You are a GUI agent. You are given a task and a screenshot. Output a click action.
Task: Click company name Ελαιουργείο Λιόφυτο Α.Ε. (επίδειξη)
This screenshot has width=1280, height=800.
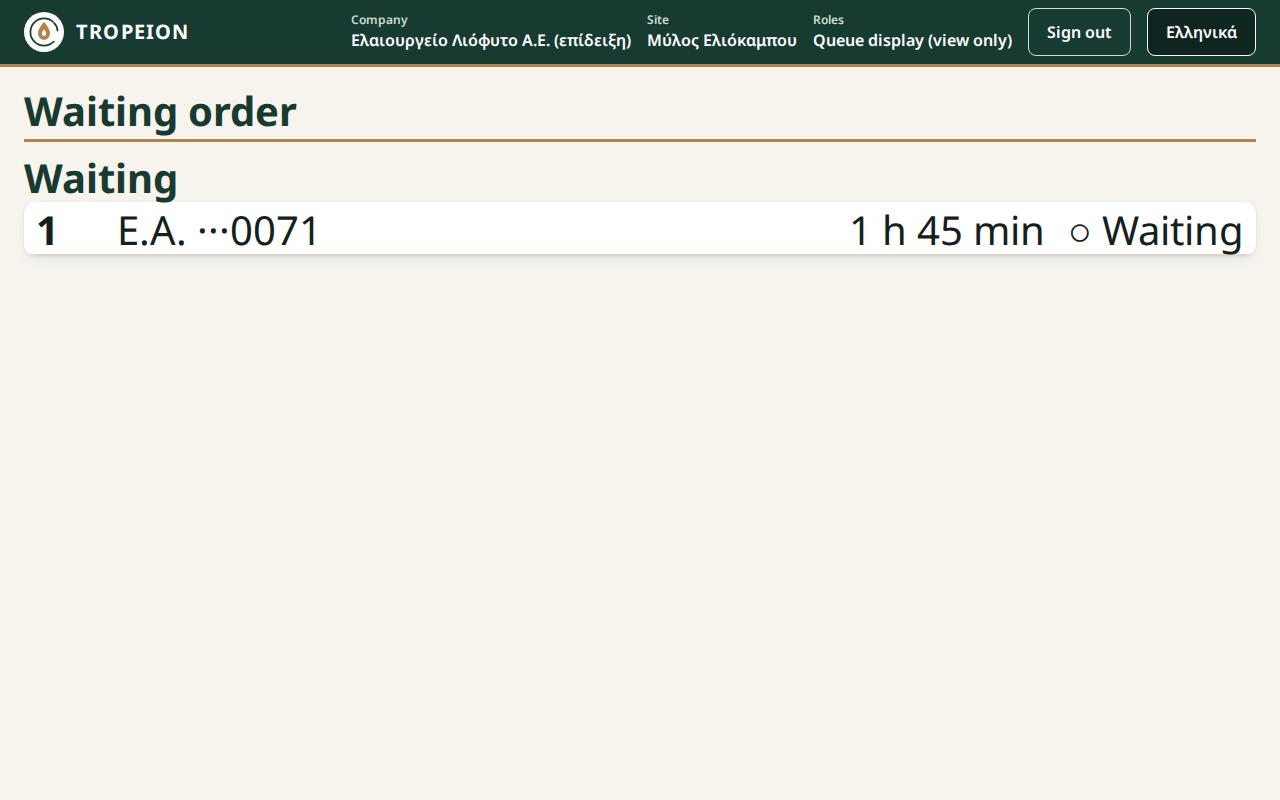491,41
